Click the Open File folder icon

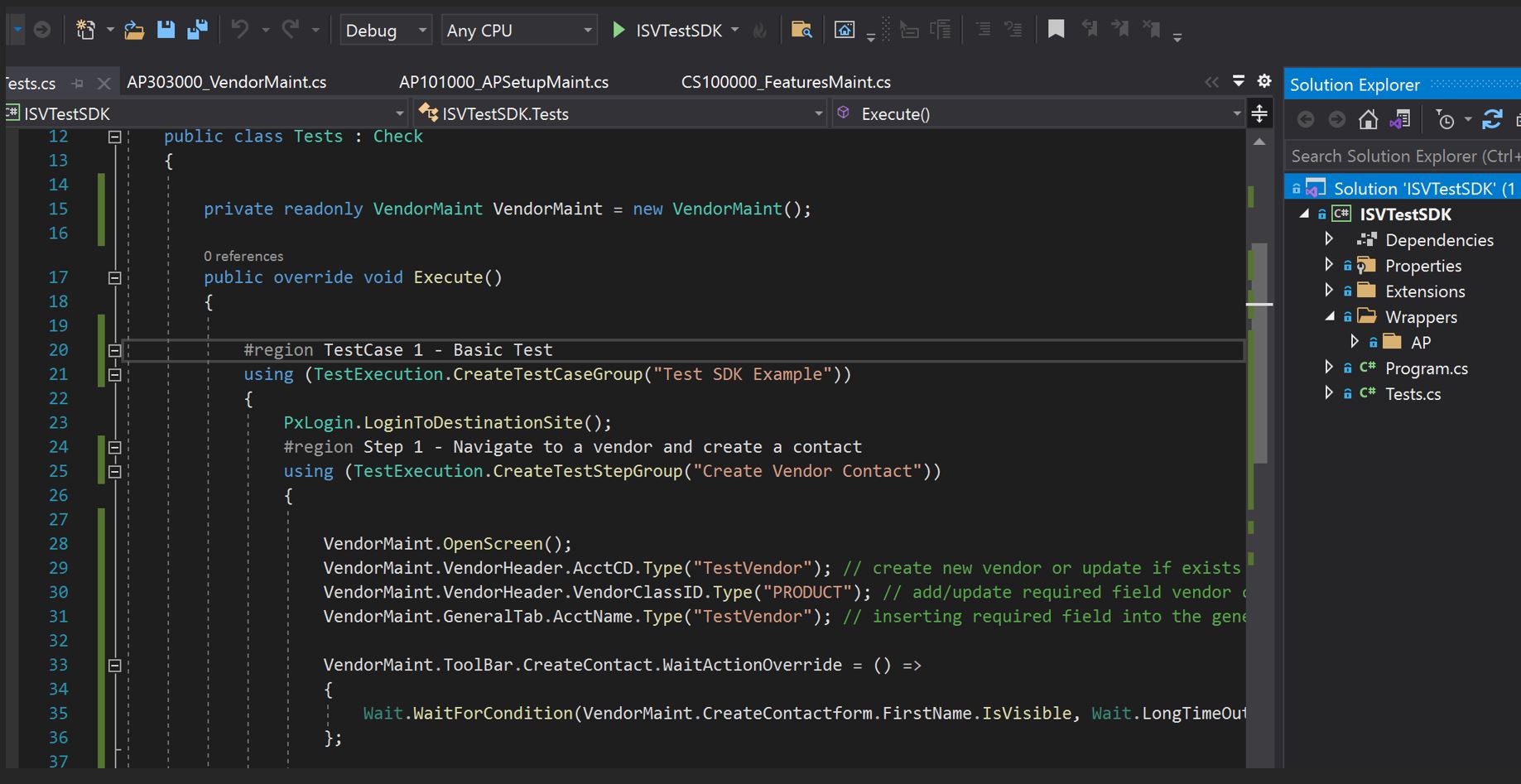(134, 31)
